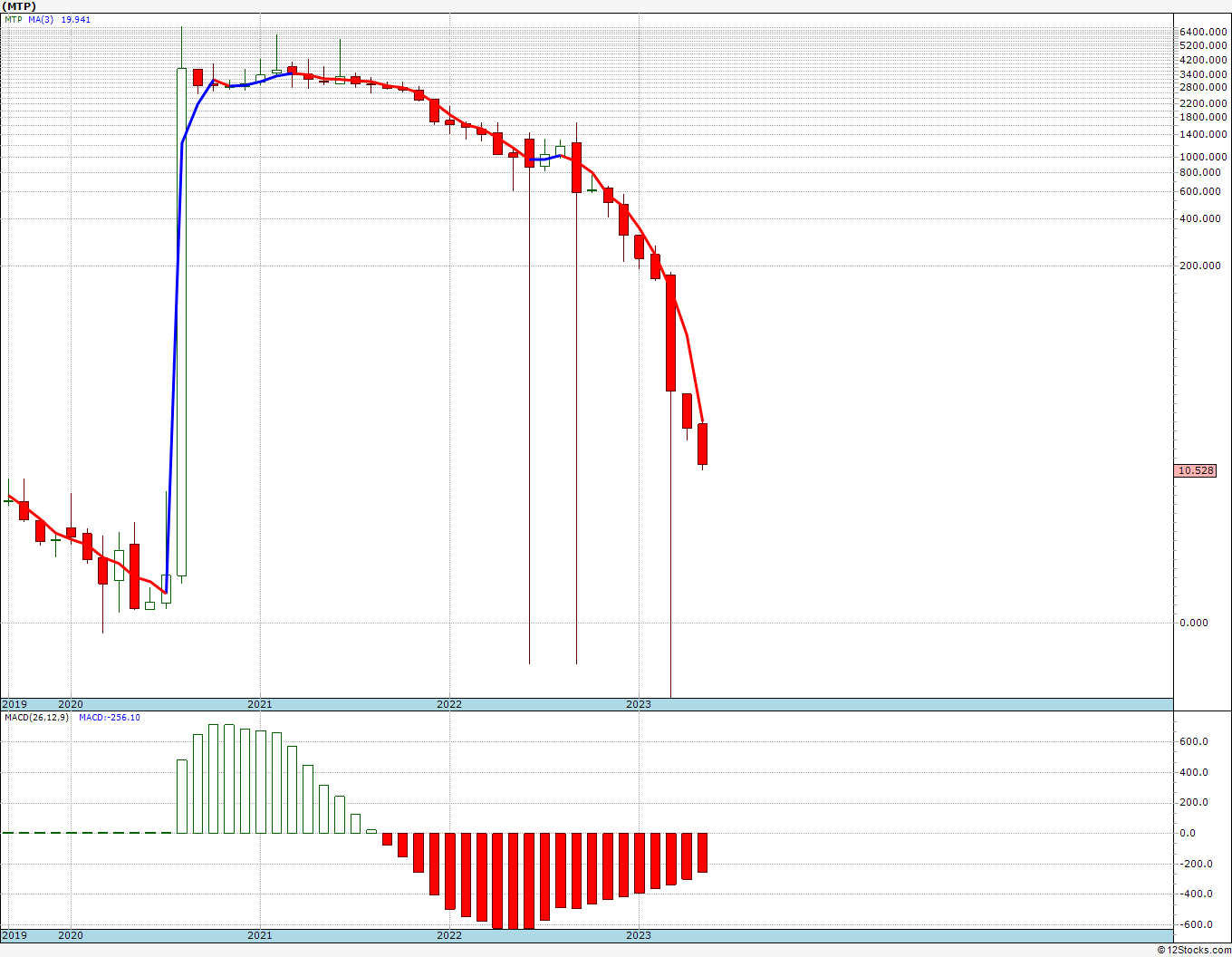Select the MTP legend label
Screen dimensions: 1232x957
(x=13, y=19)
